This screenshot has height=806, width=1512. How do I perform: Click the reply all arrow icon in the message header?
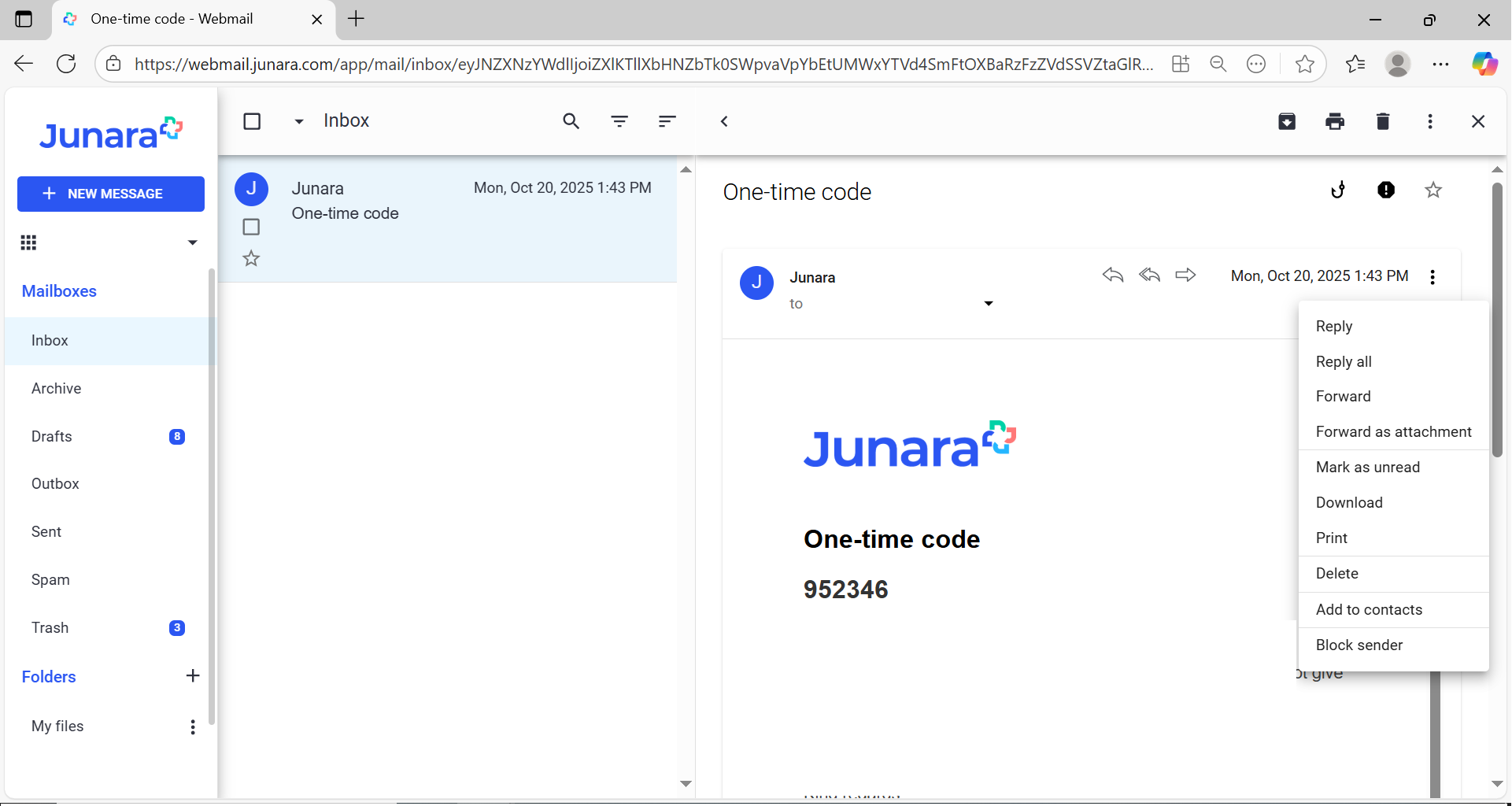[1149, 275]
